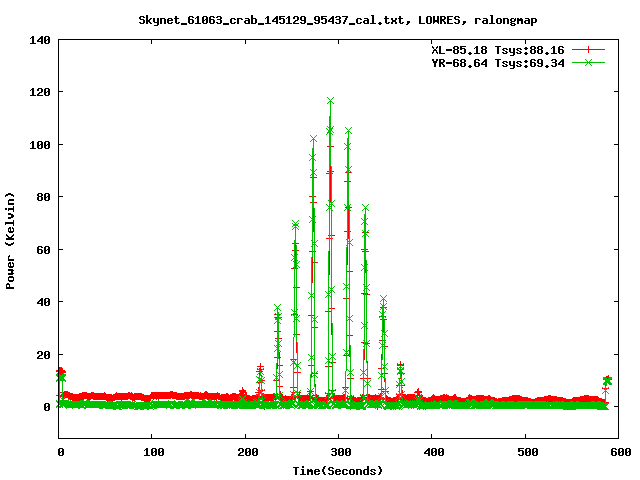Select the green marker at the trace's far right end
The height and width of the screenshot is (480, 640).
click(x=607, y=381)
